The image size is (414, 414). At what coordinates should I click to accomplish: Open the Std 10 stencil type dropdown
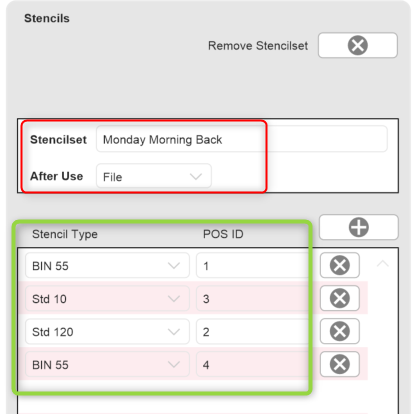click(x=107, y=298)
